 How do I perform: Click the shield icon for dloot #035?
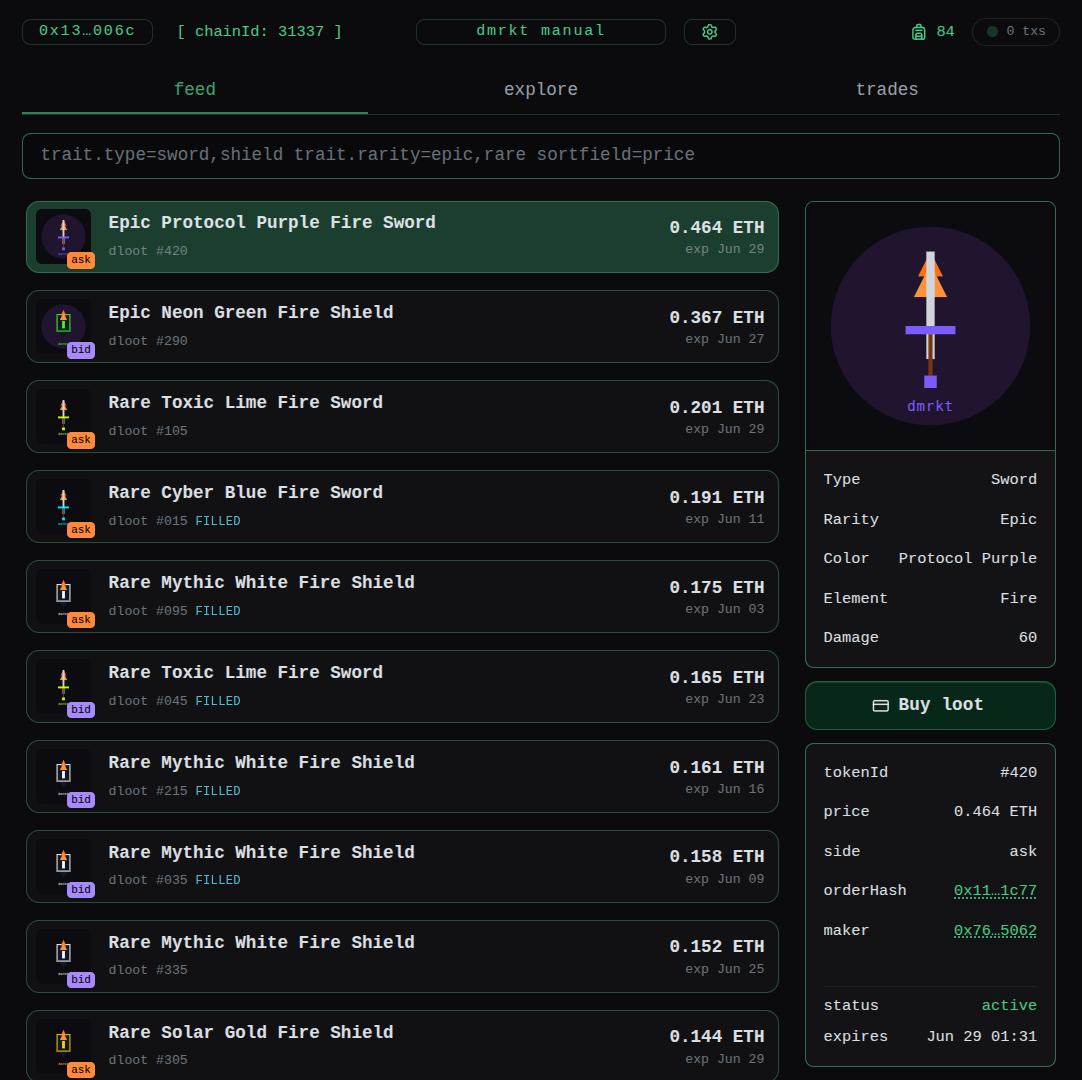[x=63, y=866]
